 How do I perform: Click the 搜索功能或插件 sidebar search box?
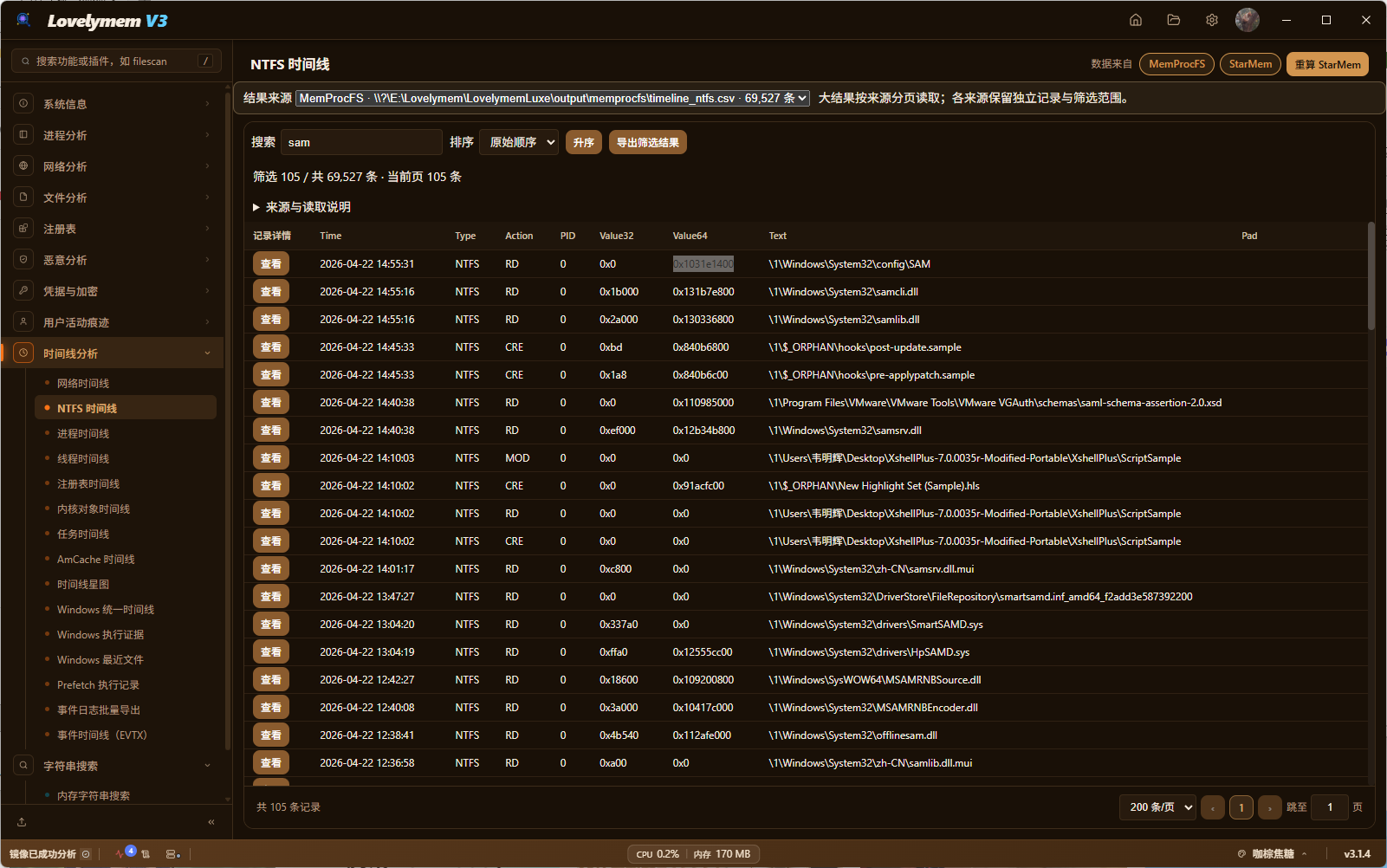pyautogui.click(x=116, y=61)
